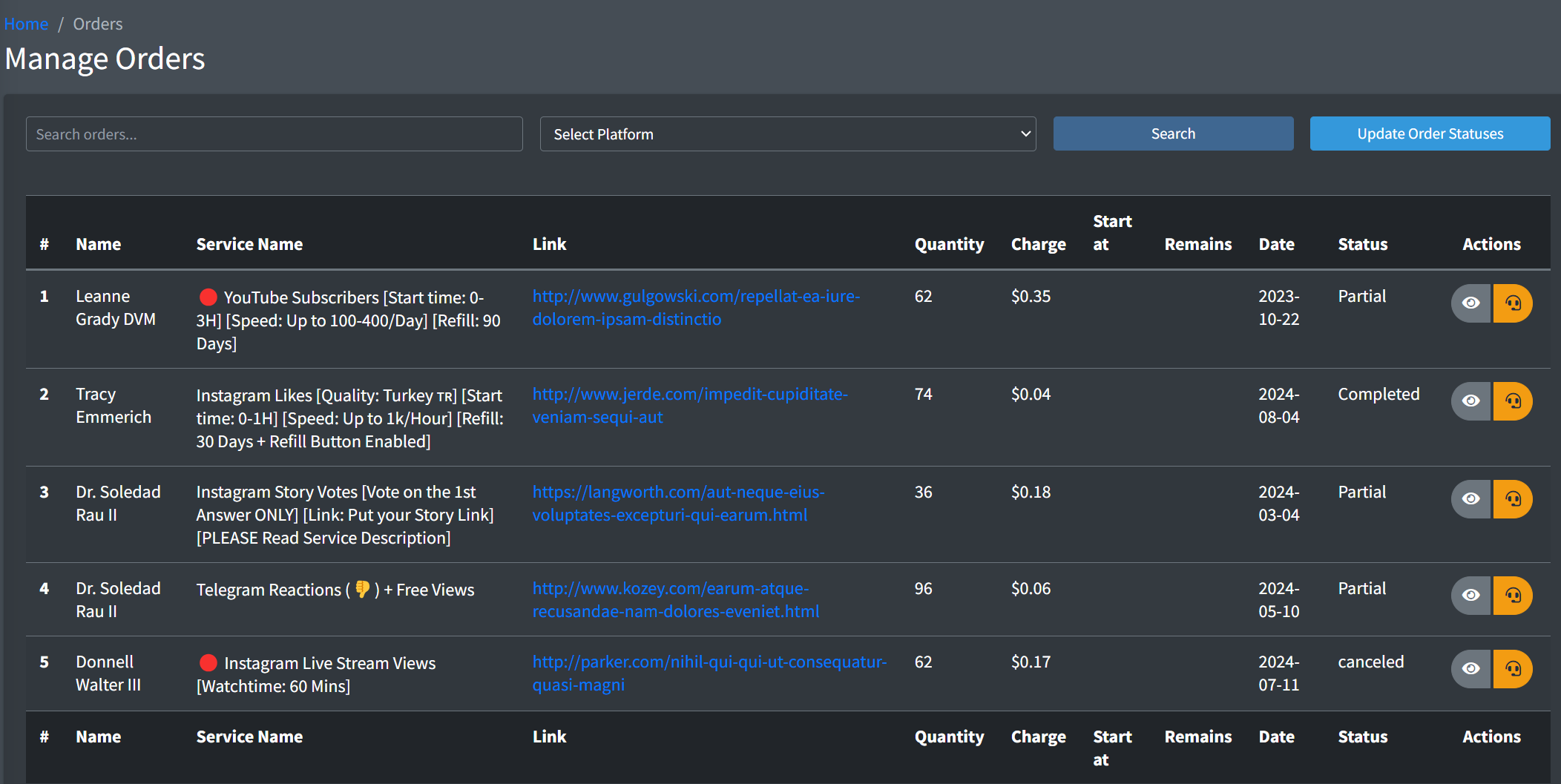Open the langworth.com order link

(678, 504)
